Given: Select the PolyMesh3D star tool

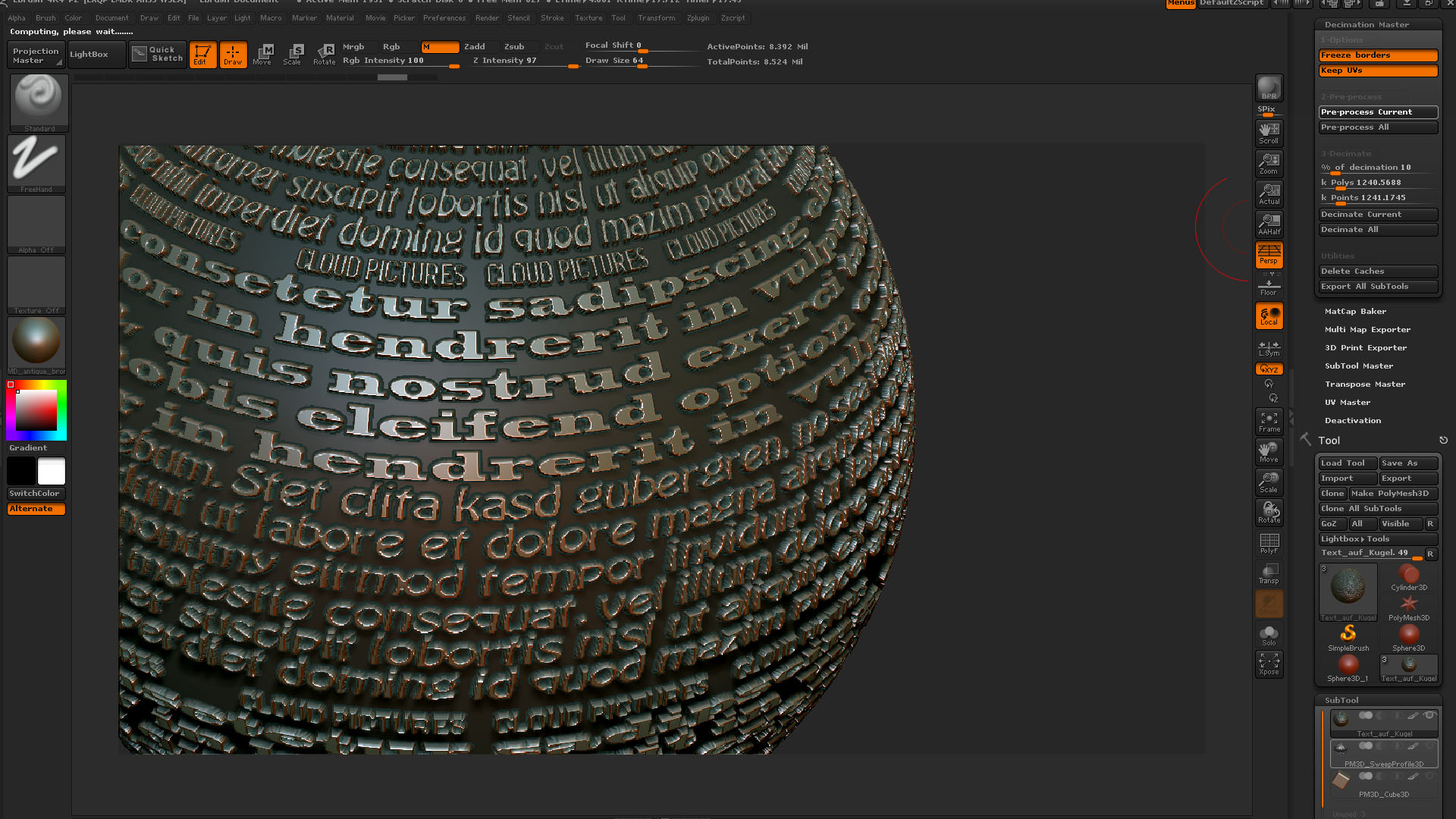Looking at the screenshot, I should 1408,608.
